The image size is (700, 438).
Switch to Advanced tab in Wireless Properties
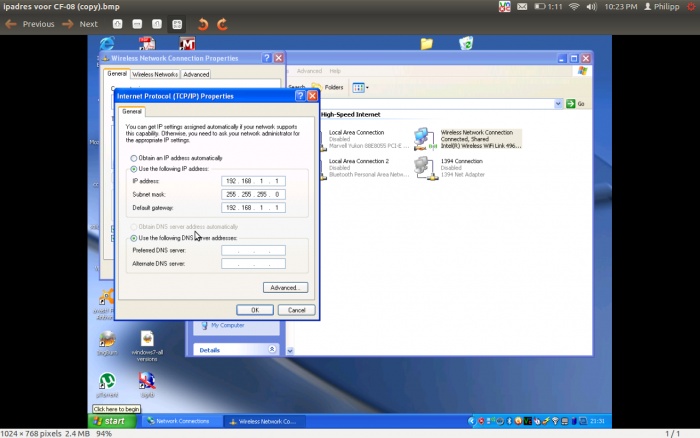click(196, 75)
